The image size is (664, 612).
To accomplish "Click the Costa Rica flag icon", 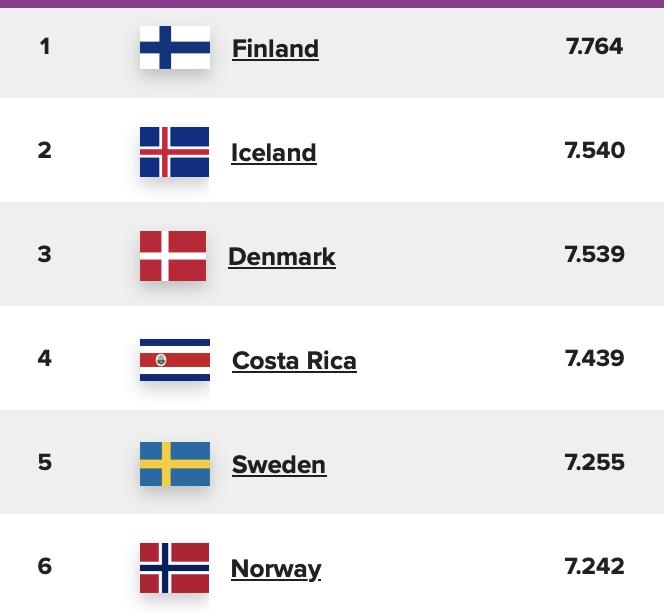I will tap(175, 360).
